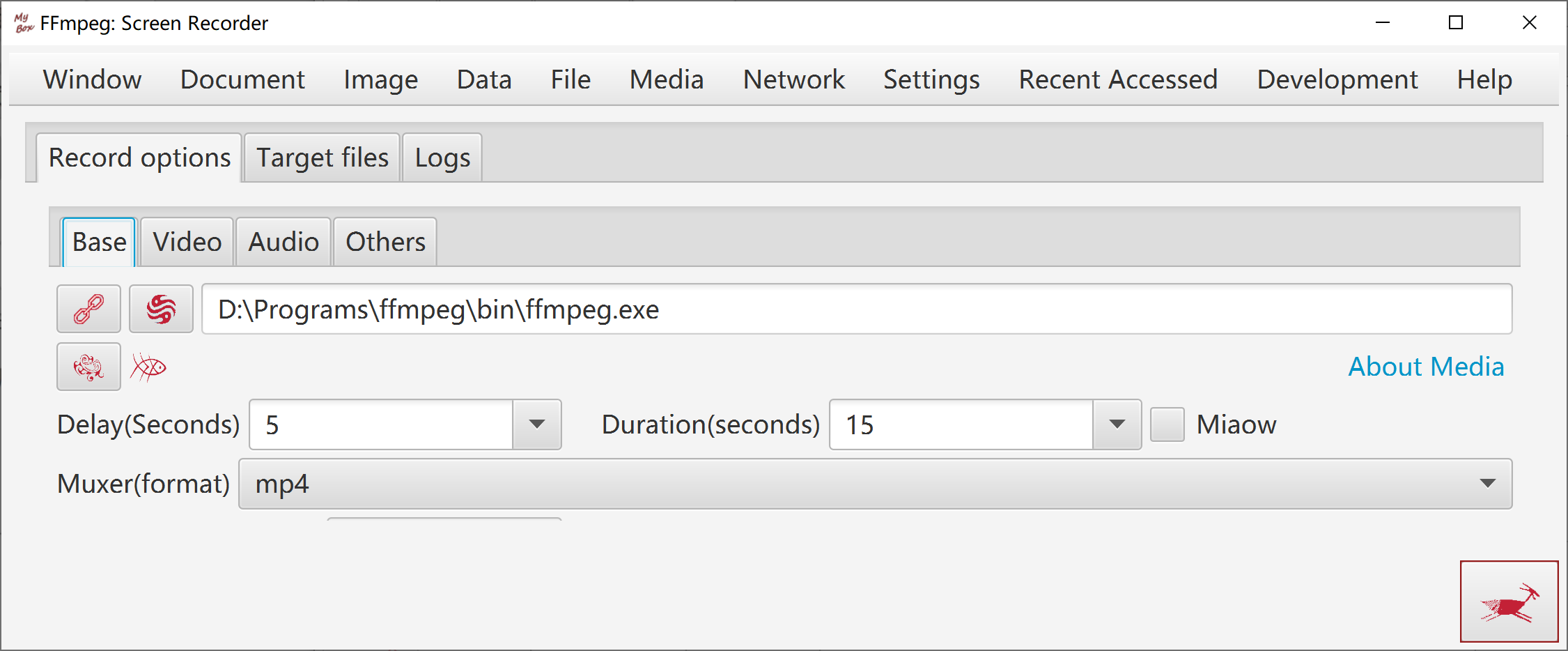Image resolution: width=1568 pixels, height=651 pixels.
Task: Click the red fish icon
Action: click(x=148, y=367)
